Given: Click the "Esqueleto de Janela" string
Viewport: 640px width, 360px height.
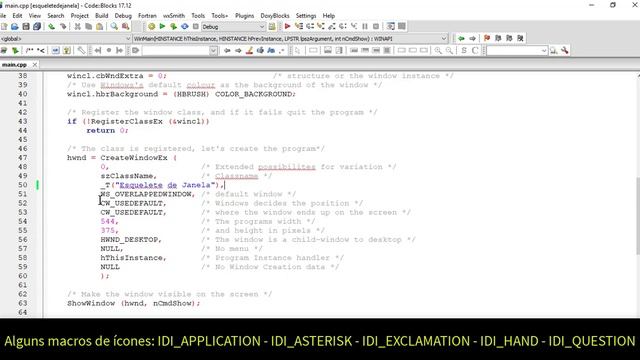Looking at the screenshot, I should coord(165,185).
